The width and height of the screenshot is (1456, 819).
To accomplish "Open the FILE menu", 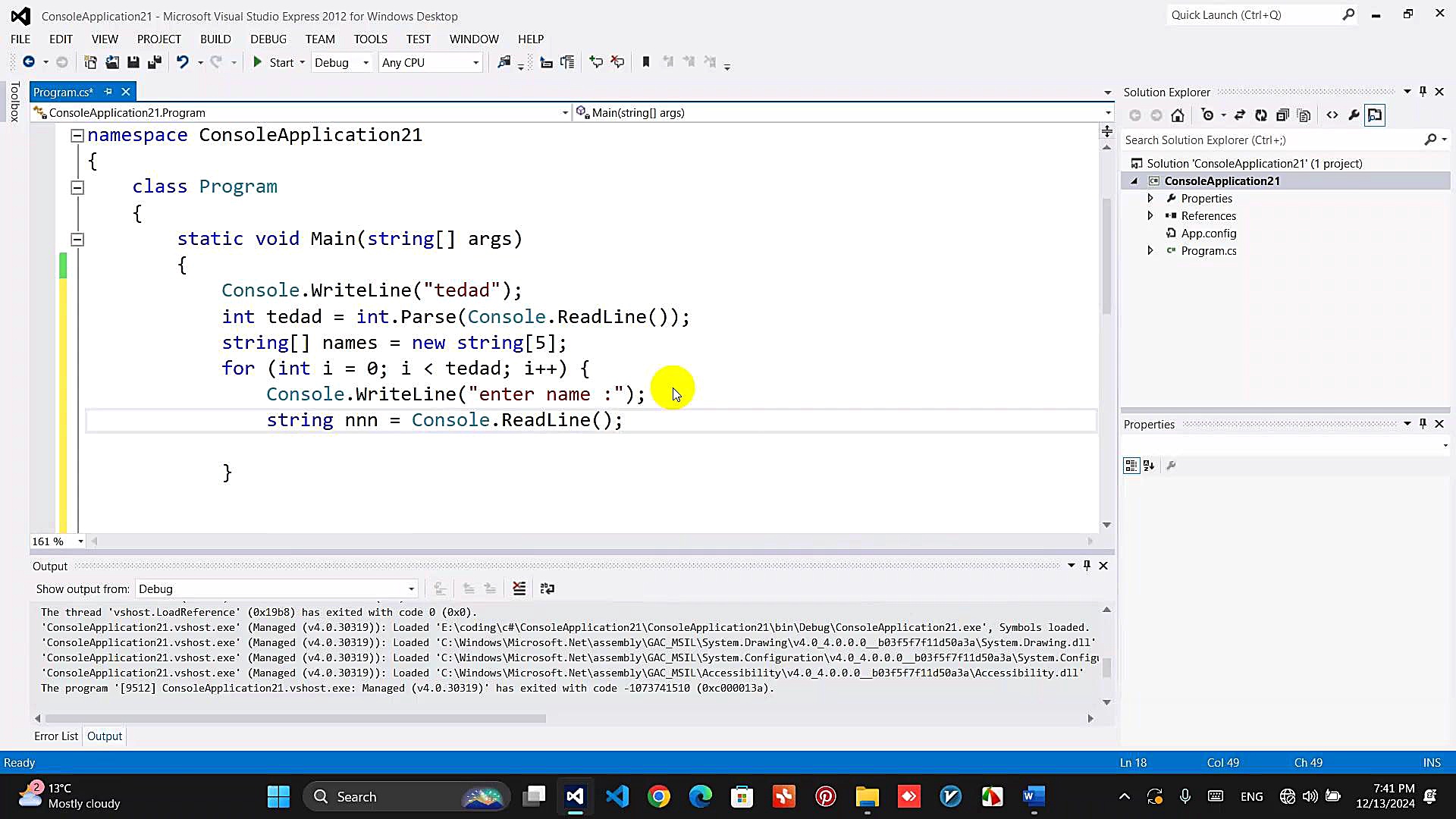I will (x=20, y=39).
